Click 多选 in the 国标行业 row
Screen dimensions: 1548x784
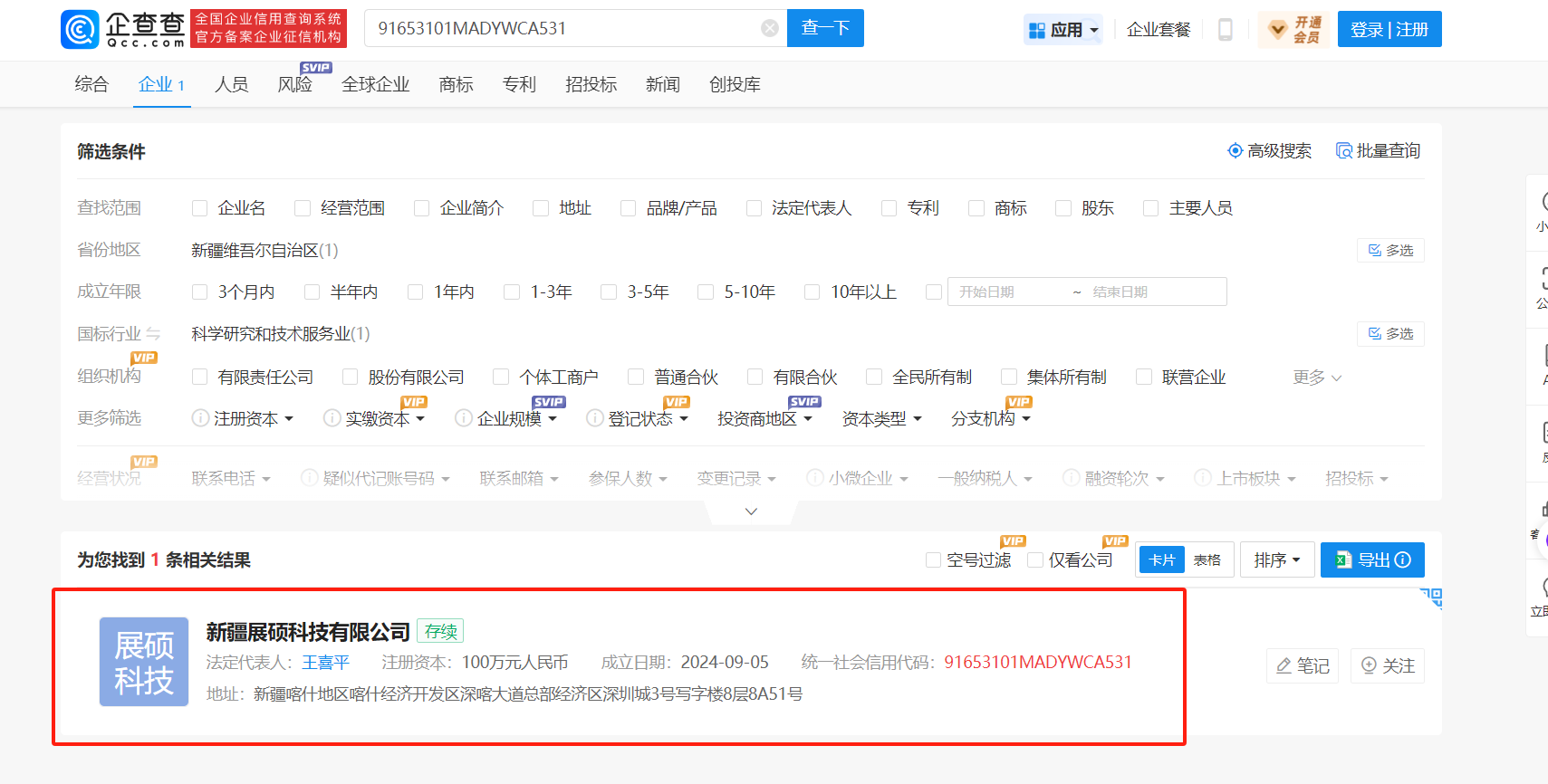1390,334
